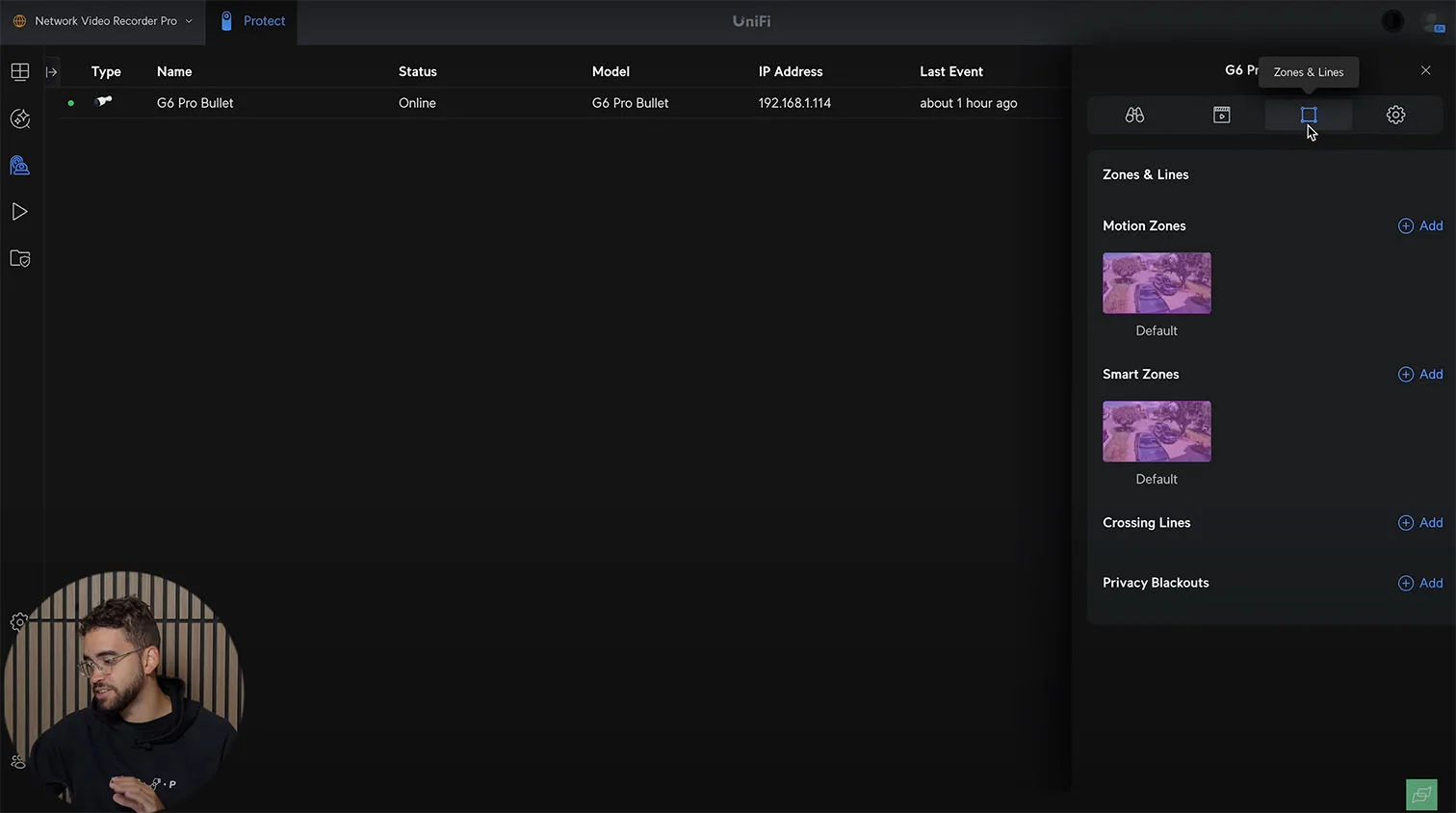Open the binoculars overview tab icon
The height and width of the screenshot is (813, 1456).
point(1134,115)
